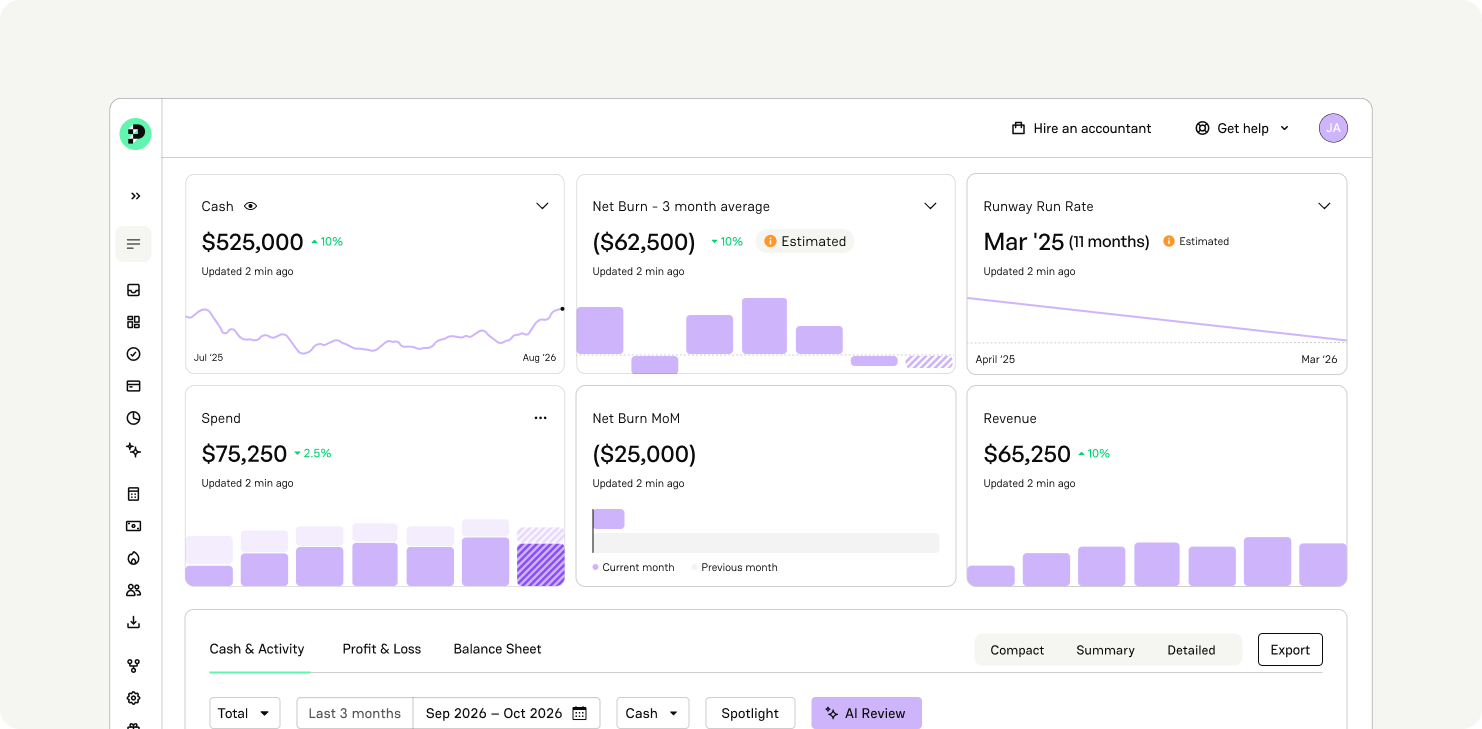Open the flame burn icon in sidebar

pyautogui.click(x=134, y=558)
